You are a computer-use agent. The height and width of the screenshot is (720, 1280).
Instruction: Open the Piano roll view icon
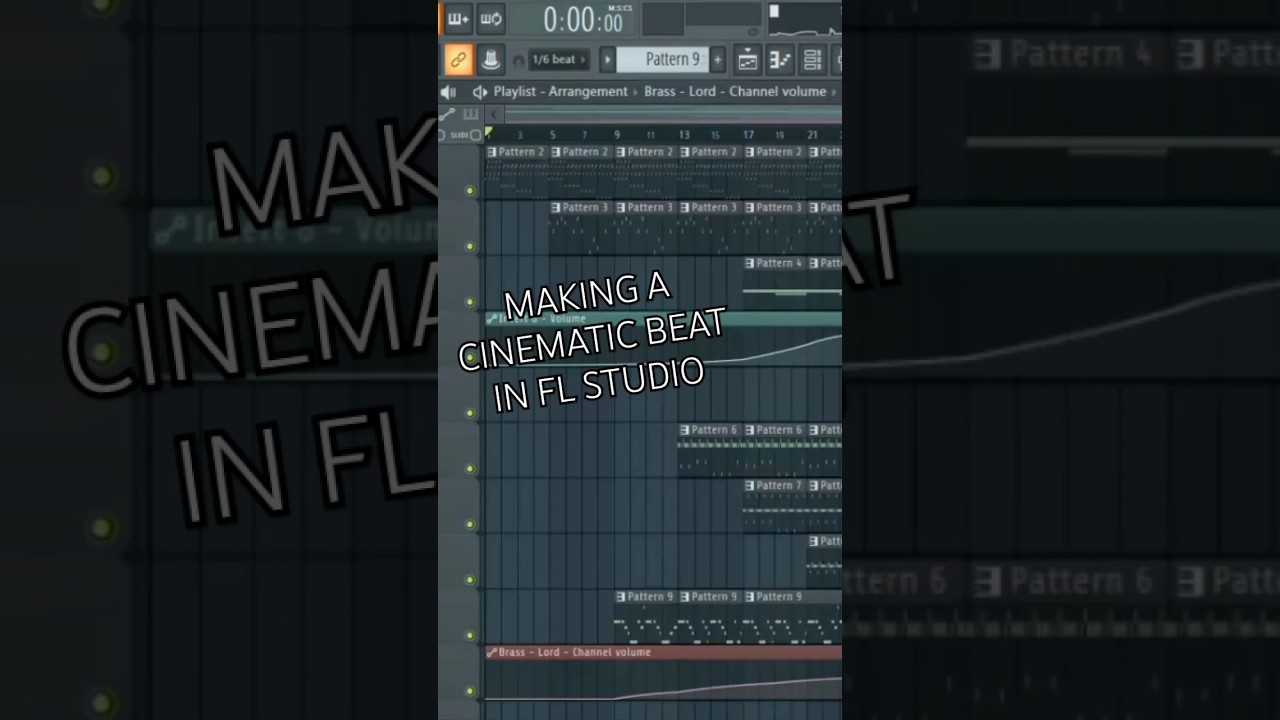click(x=780, y=60)
